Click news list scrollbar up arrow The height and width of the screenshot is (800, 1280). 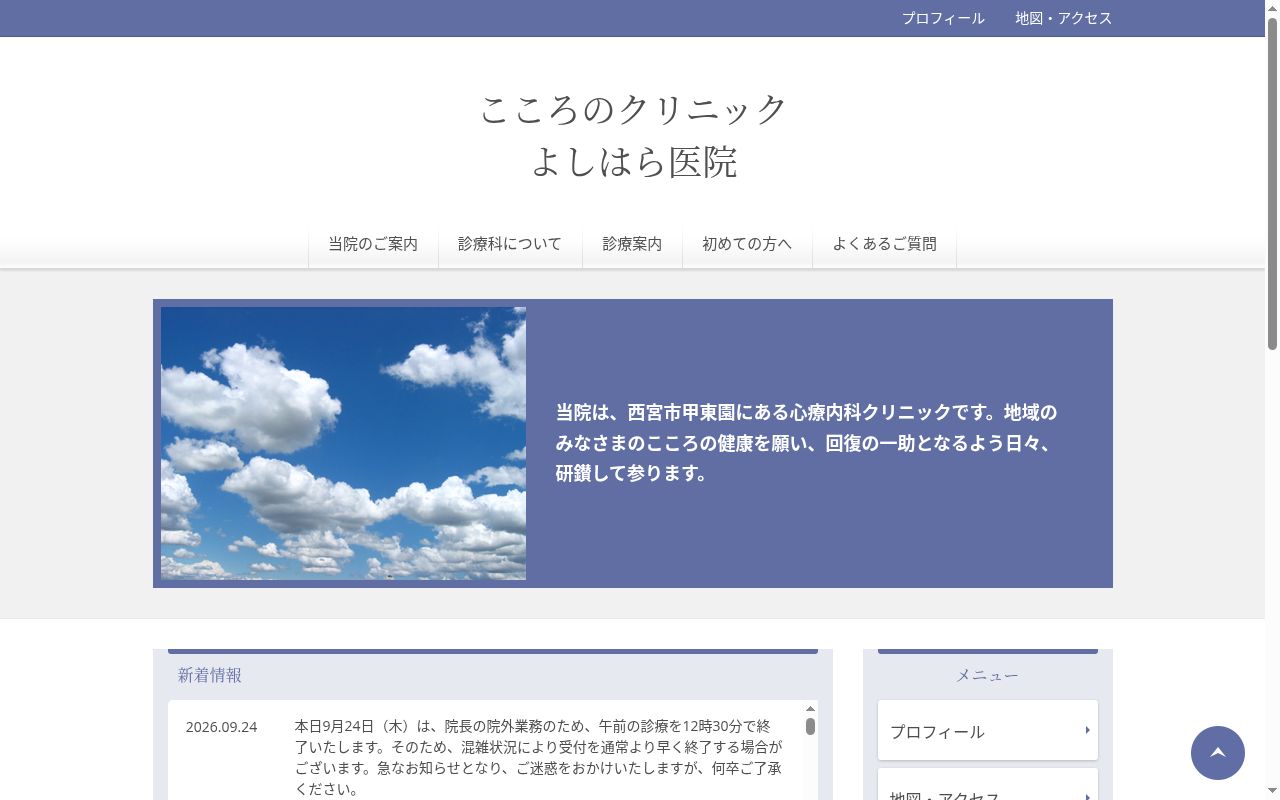click(x=810, y=708)
